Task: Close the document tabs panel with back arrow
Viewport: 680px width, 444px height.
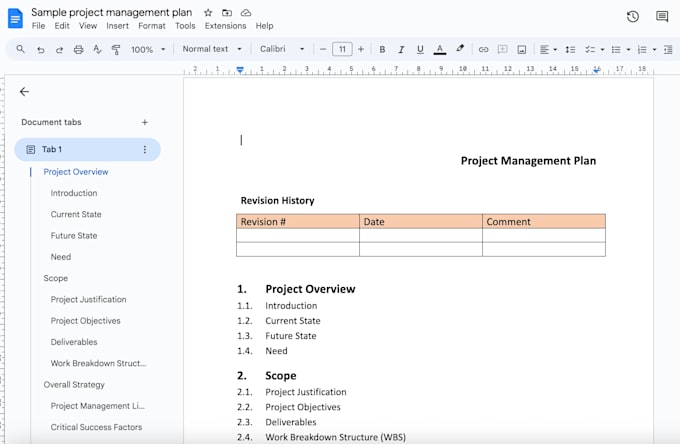Action: coord(24,91)
